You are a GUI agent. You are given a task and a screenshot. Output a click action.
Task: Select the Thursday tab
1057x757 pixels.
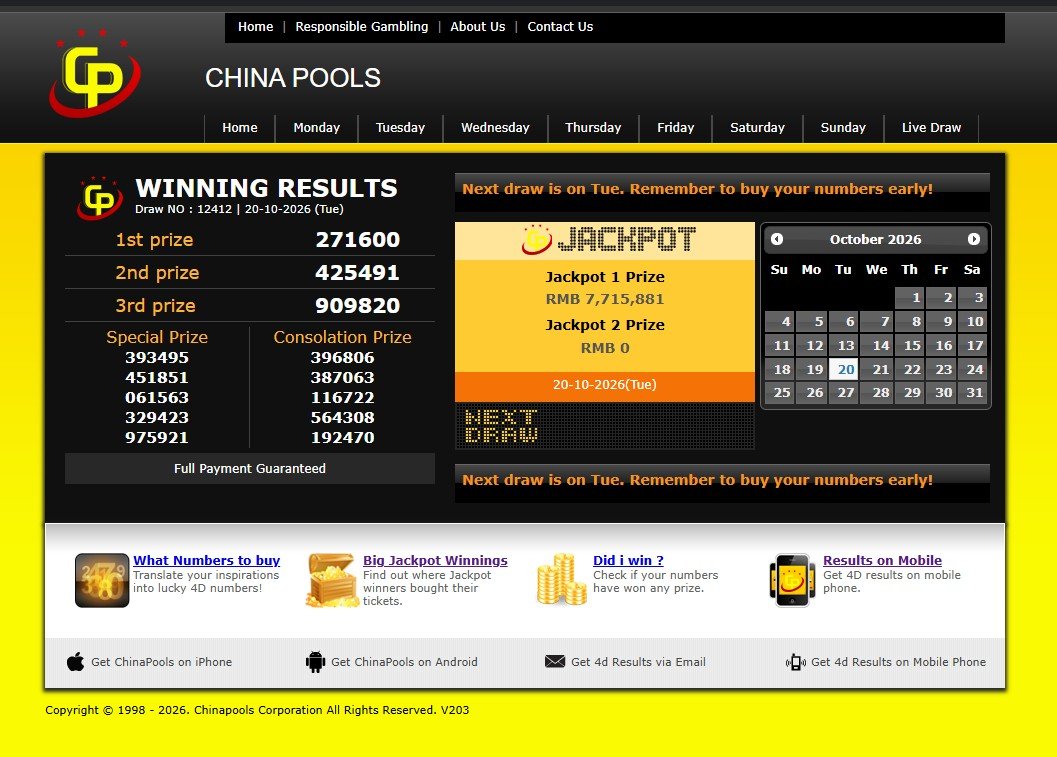[x=593, y=128]
